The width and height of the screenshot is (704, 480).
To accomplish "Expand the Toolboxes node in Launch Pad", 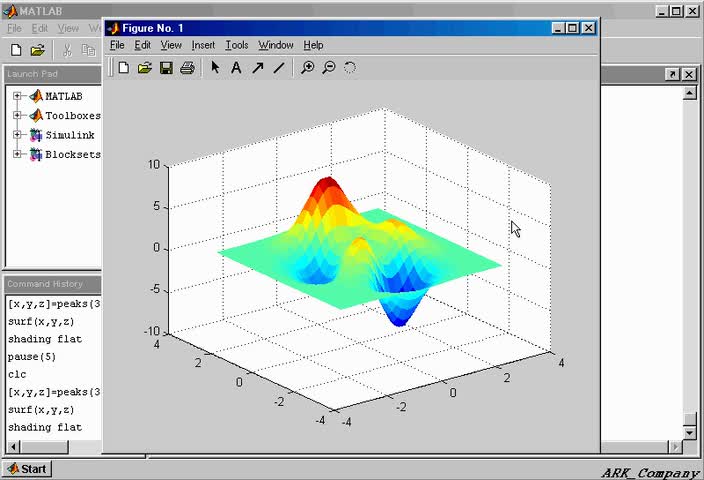I will click(x=17, y=115).
